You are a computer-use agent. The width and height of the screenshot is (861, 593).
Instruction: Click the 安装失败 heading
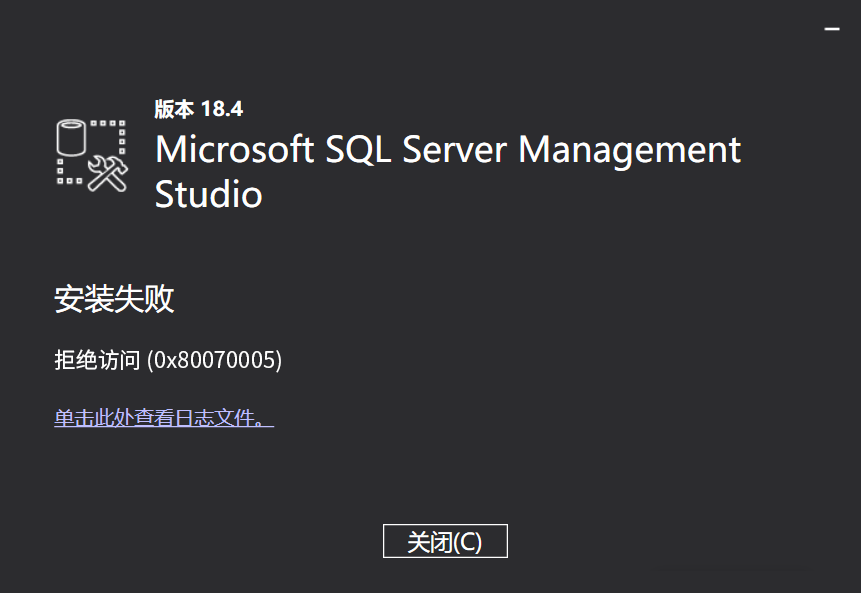(114, 299)
